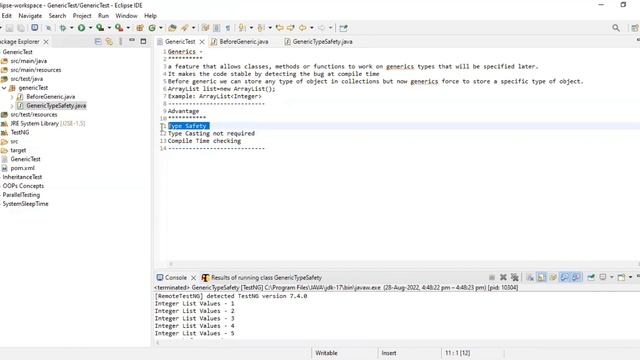
Task: Click the Save All toolbar icon
Action: click(20, 28)
